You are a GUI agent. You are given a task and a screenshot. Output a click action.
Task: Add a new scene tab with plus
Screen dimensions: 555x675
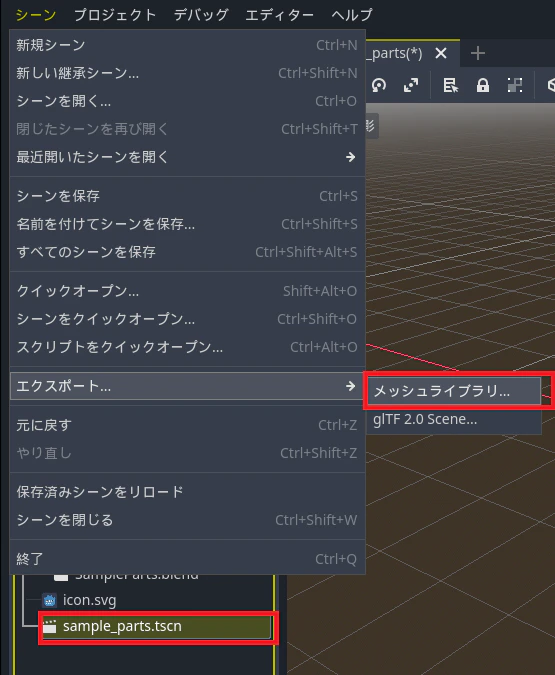point(477,53)
